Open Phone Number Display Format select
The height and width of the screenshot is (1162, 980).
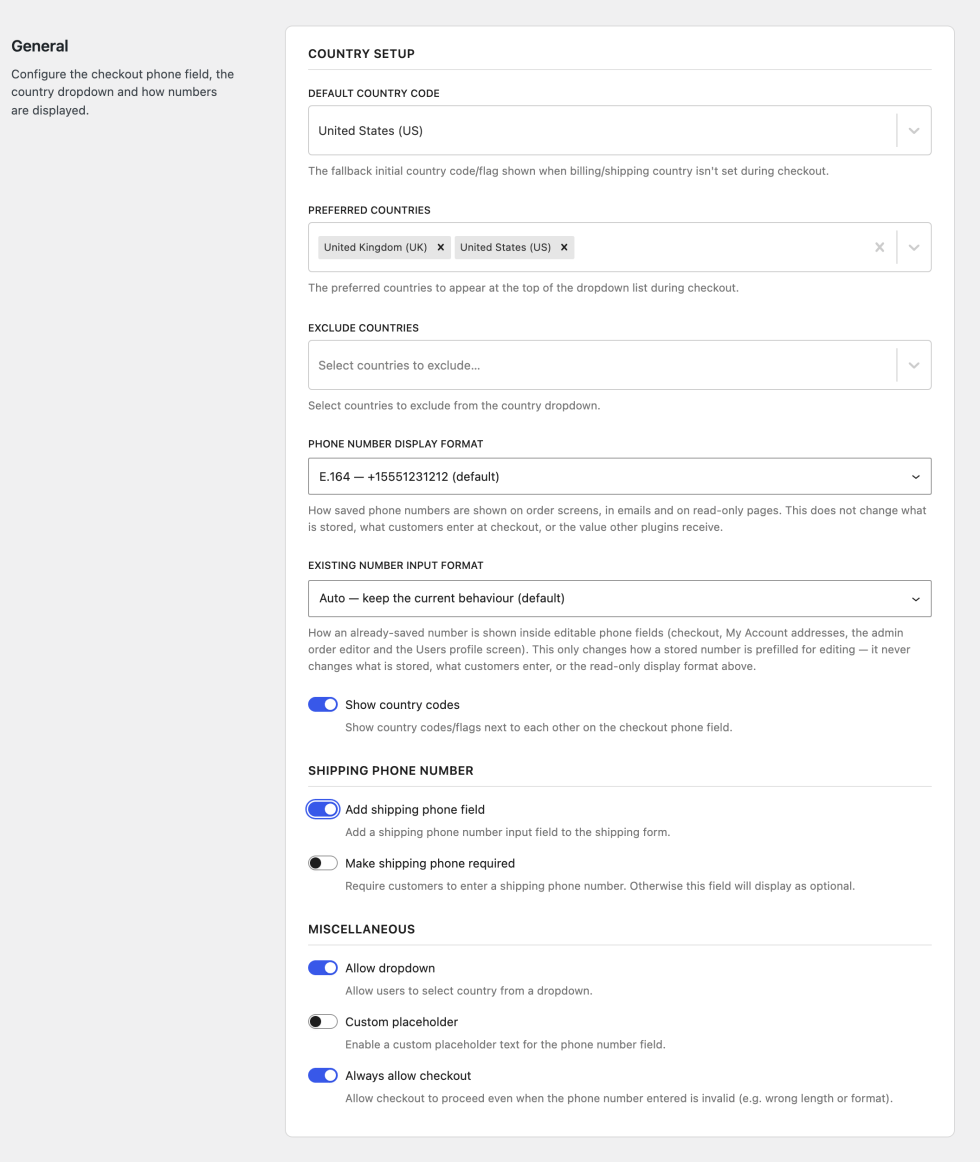[620, 477]
